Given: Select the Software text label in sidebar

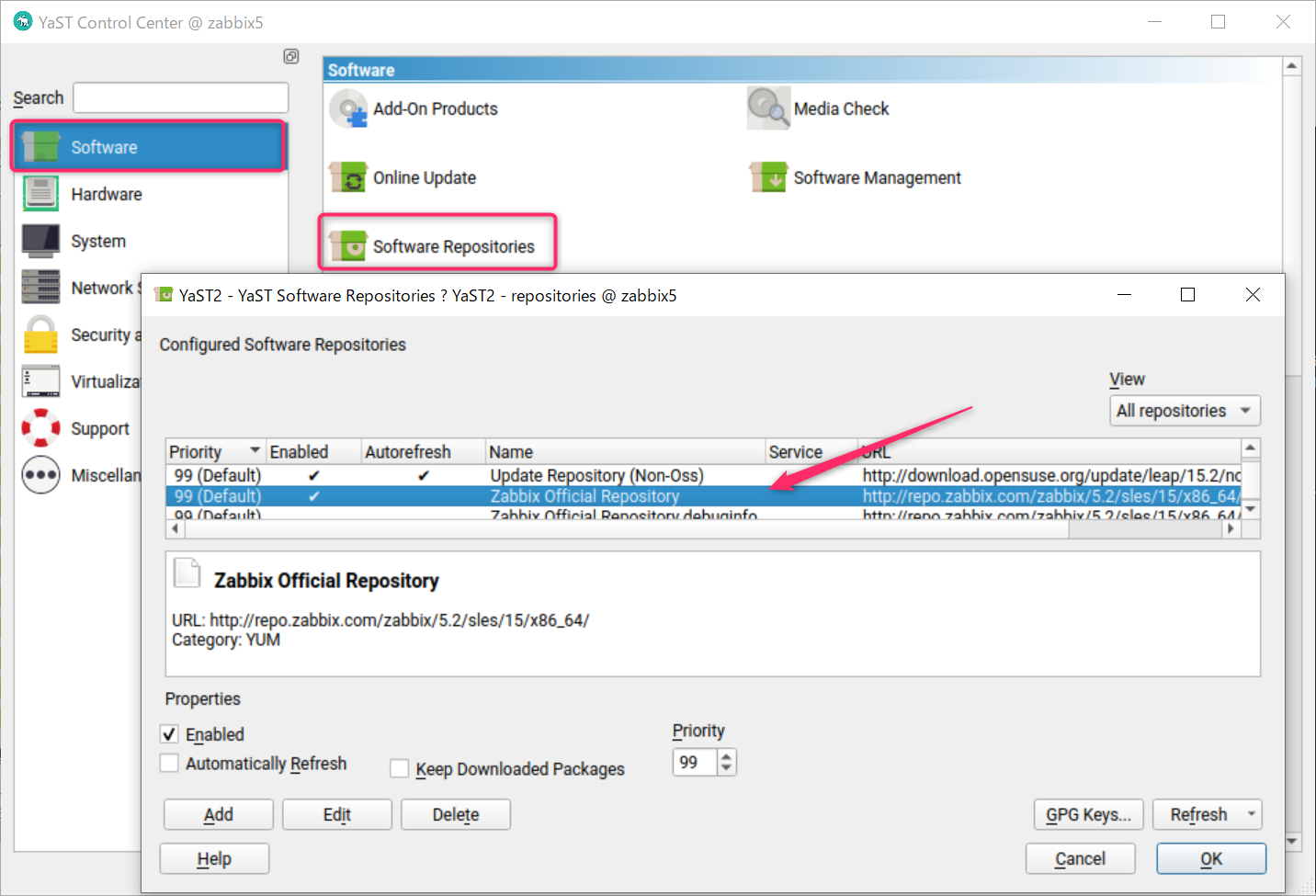Looking at the screenshot, I should click(x=104, y=147).
